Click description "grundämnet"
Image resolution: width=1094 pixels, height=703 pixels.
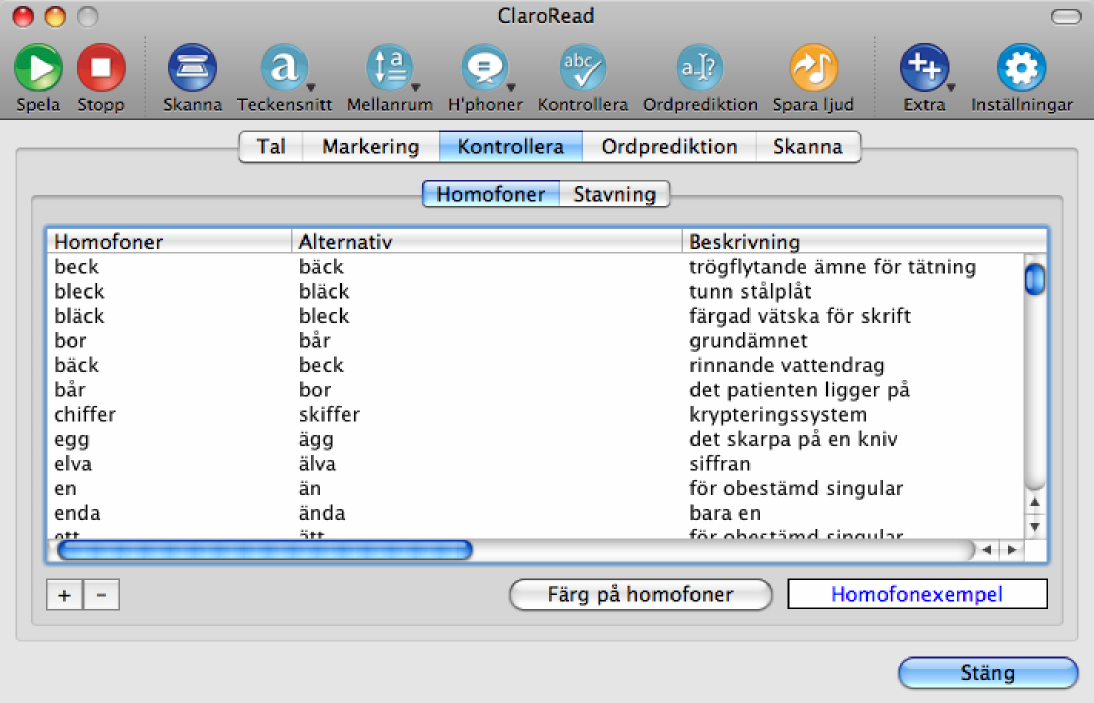pyautogui.click(x=749, y=340)
